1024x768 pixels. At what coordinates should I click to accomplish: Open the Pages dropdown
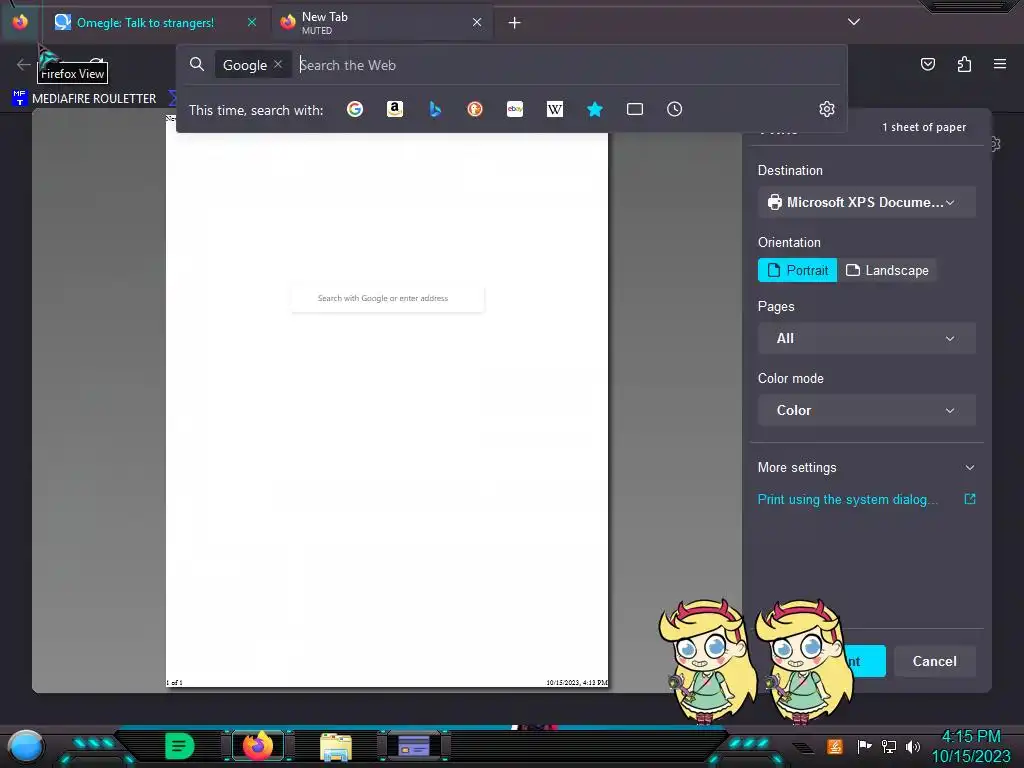tap(866, 338)
